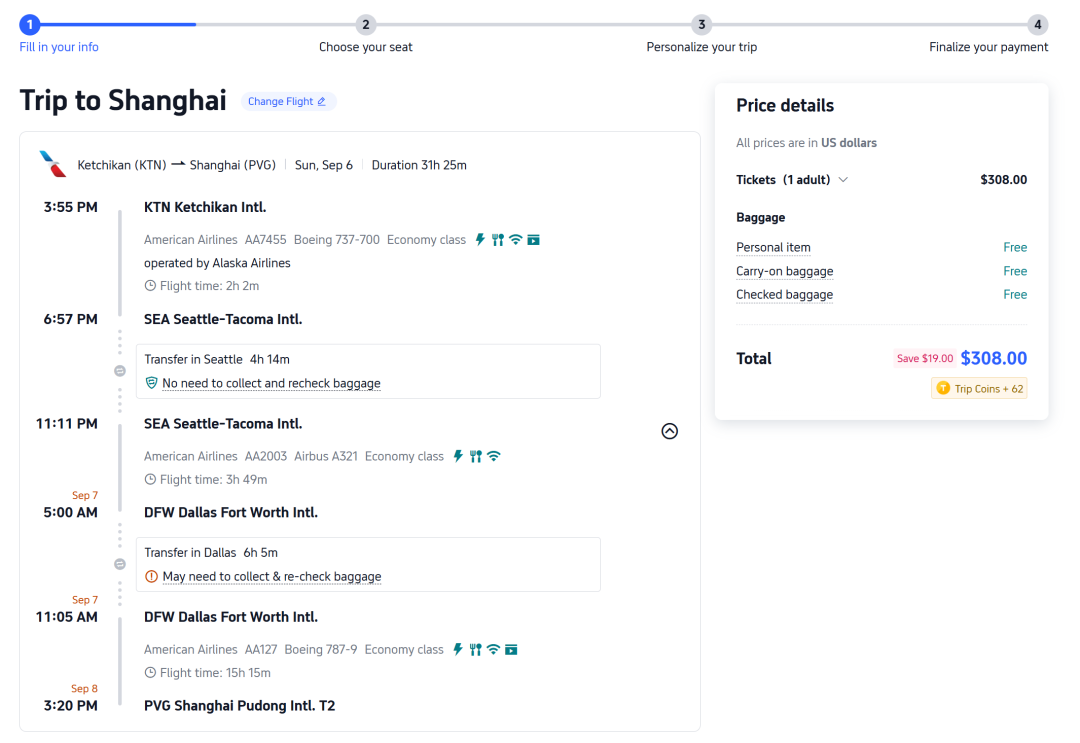
Task: Click the entertainment icon for flight AA127
Action: coord(511,649)
